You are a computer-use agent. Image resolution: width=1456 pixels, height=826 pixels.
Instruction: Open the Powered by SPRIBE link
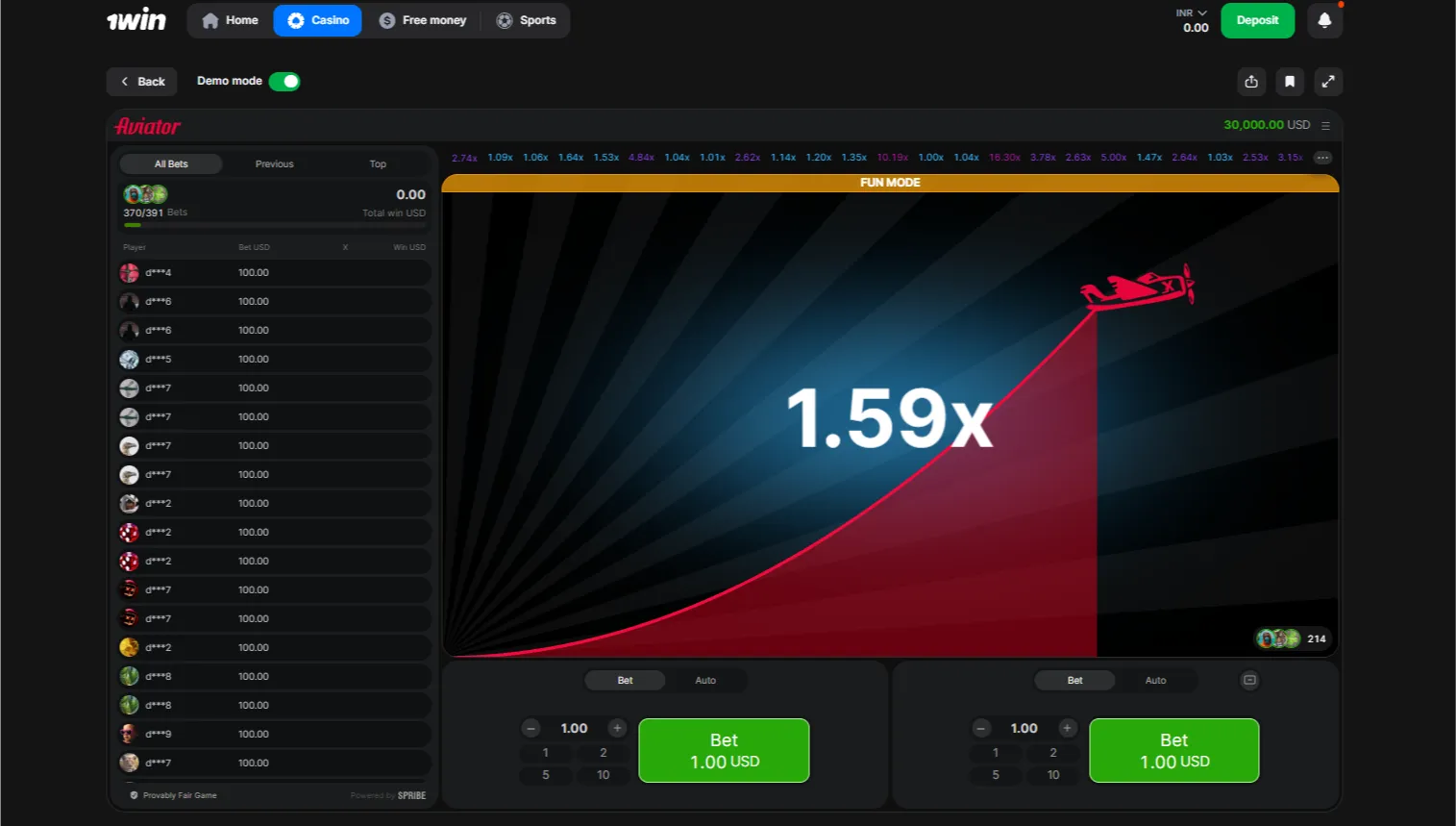tap(388, 796)
